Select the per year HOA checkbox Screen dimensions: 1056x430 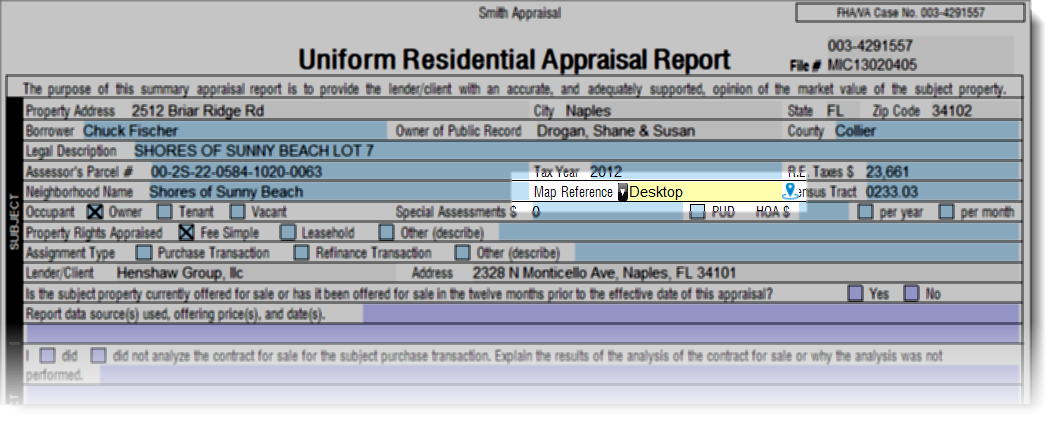click(x=865, y=212)
